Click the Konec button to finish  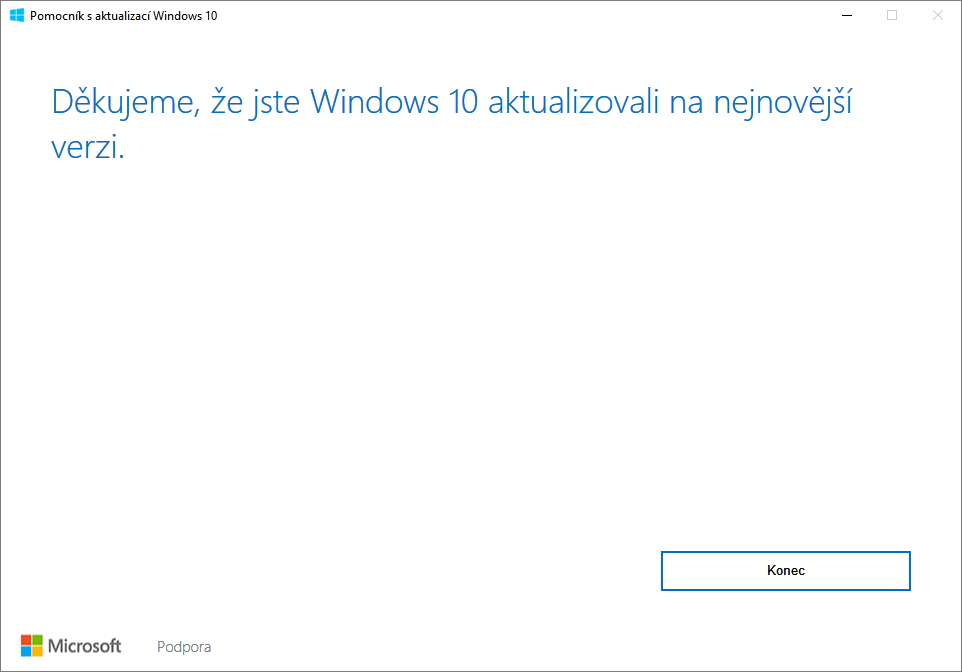[785, 571]
